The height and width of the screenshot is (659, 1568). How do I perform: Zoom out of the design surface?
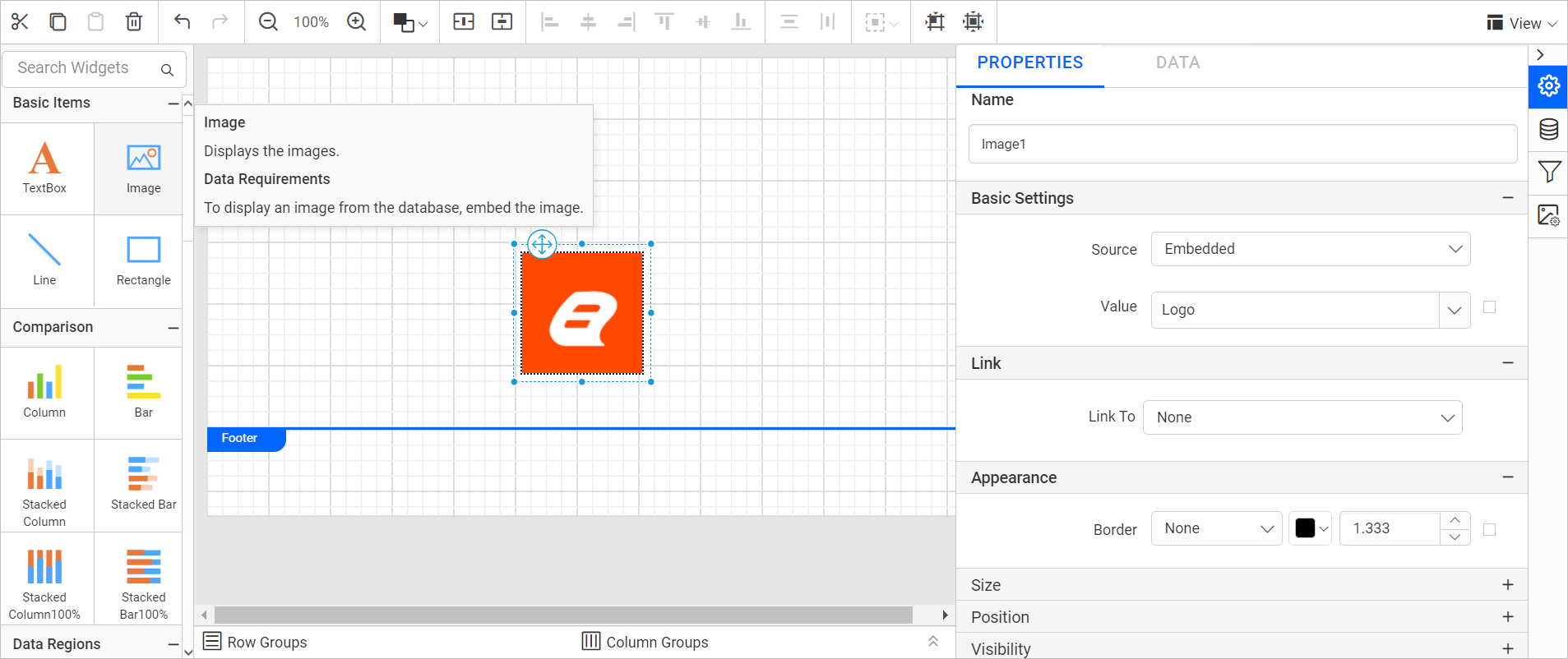268,21
